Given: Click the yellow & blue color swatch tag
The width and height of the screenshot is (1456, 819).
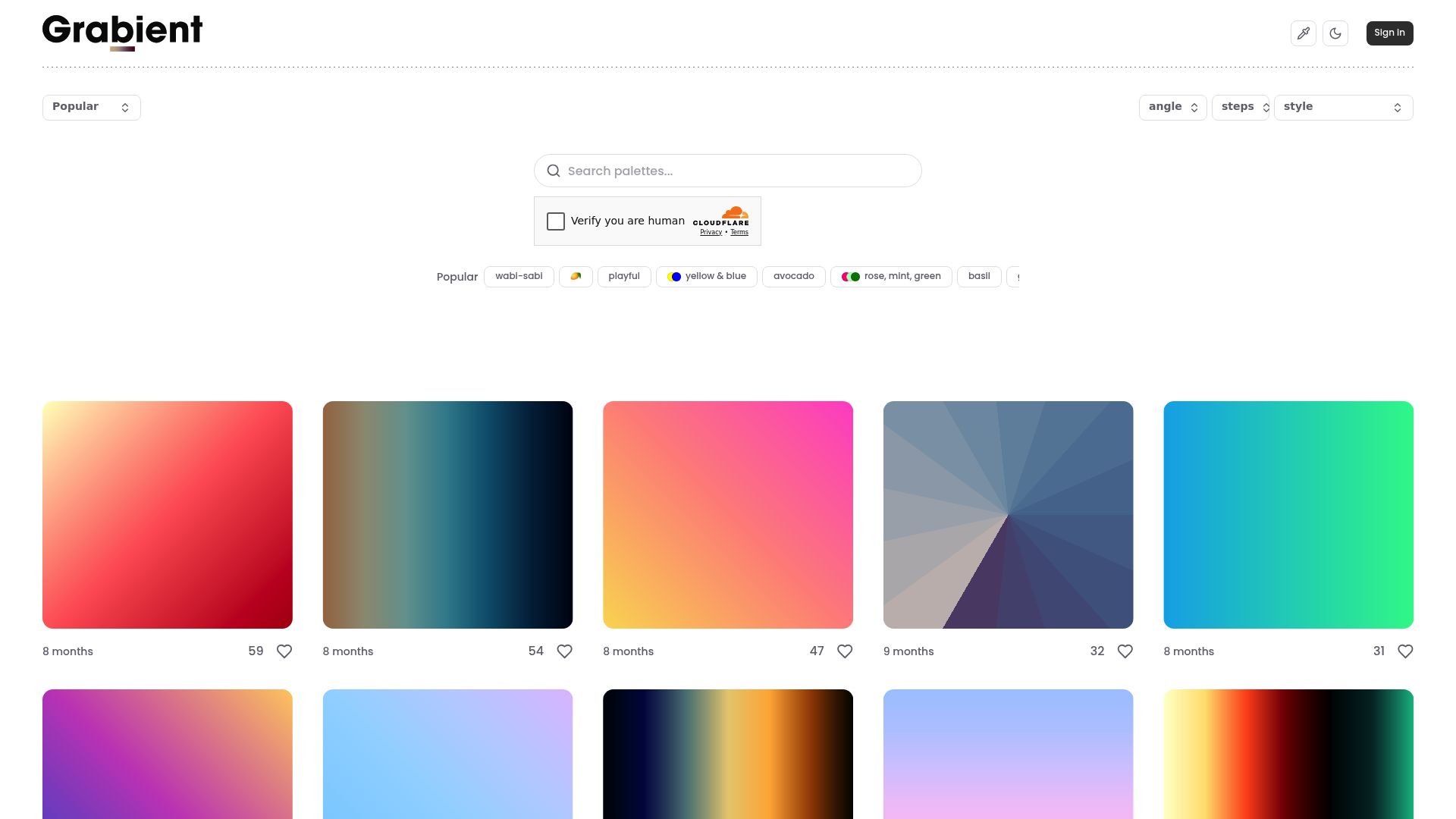Looking at the screenshot, I should [x=674, y=276].
